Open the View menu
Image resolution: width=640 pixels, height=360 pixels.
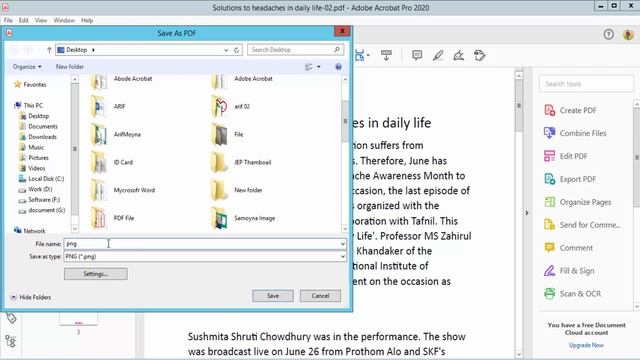(41, 20)
